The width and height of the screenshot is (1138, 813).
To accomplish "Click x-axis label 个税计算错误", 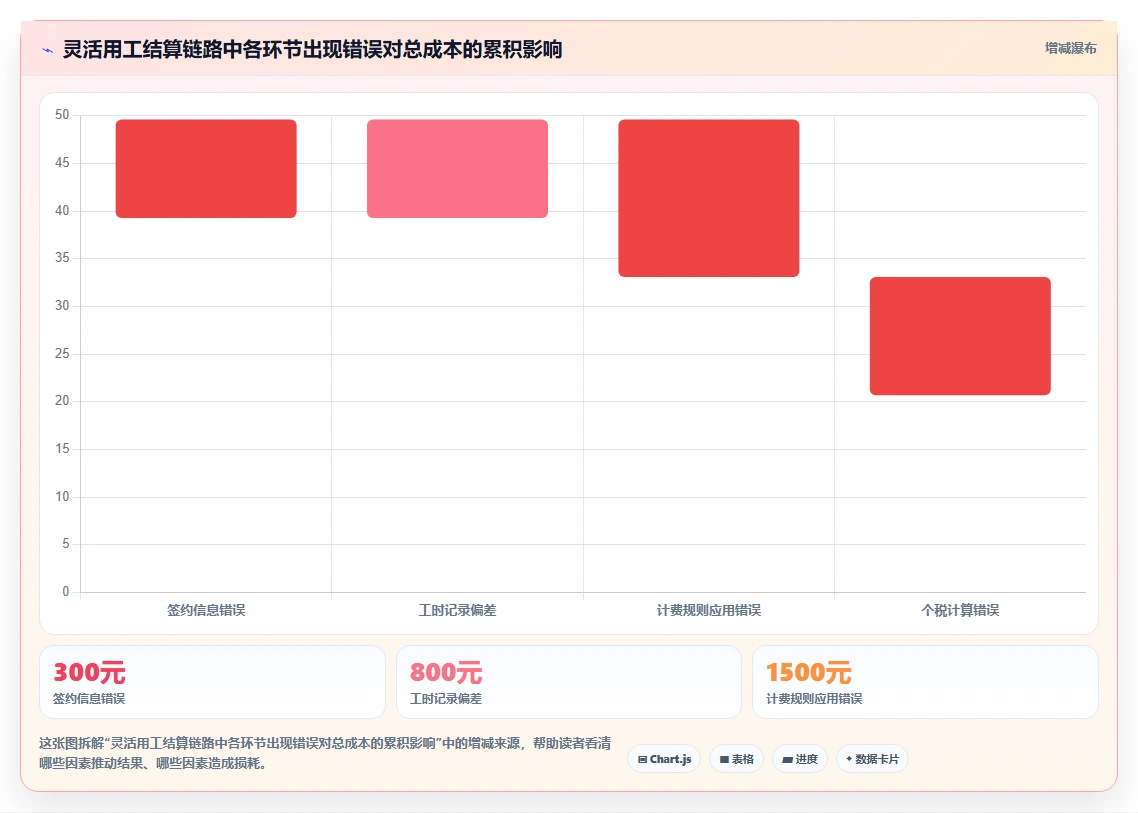I will point(960,610).
